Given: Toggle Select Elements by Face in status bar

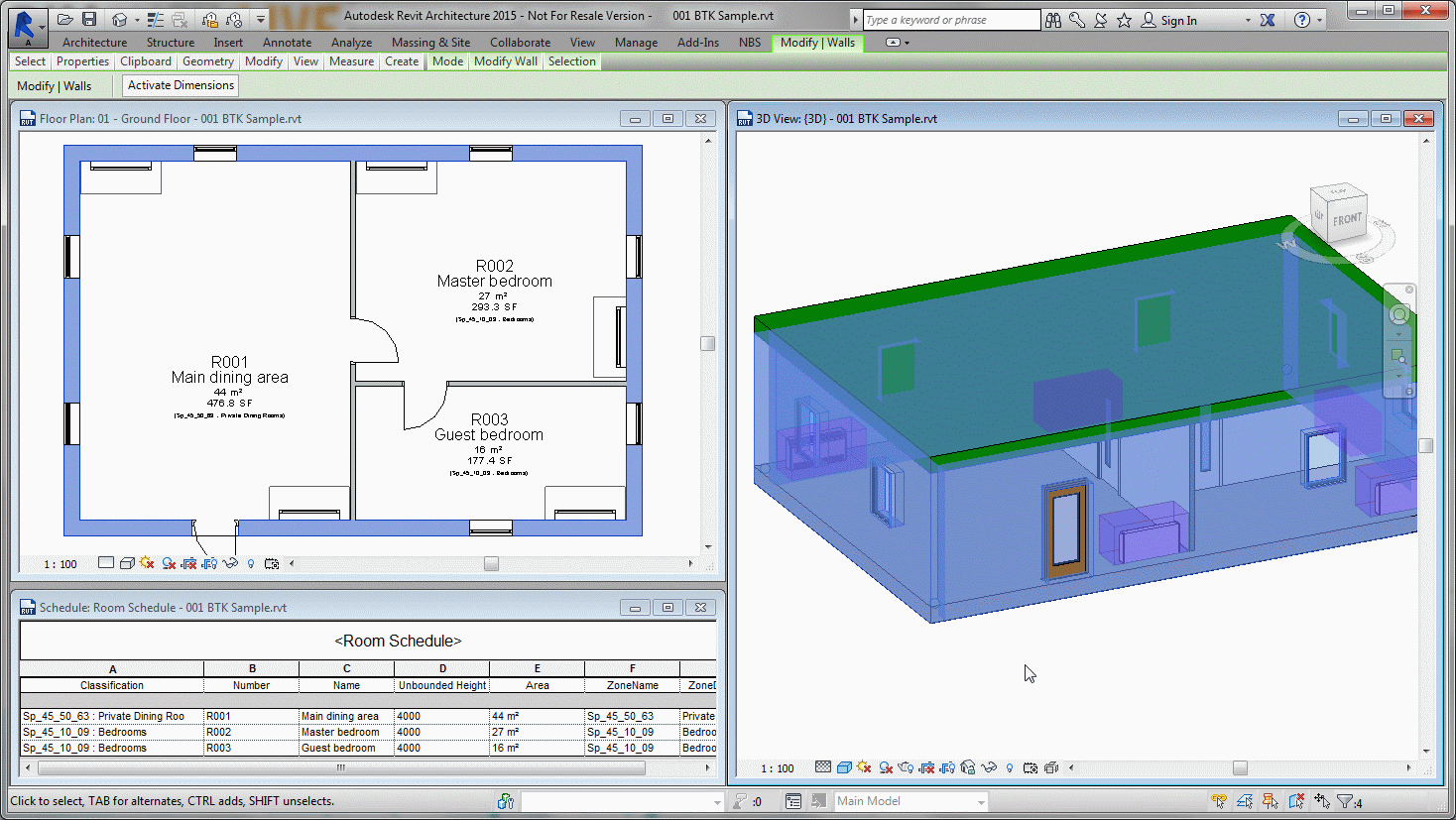Looking at the screenshot, I should [1296, 801].
